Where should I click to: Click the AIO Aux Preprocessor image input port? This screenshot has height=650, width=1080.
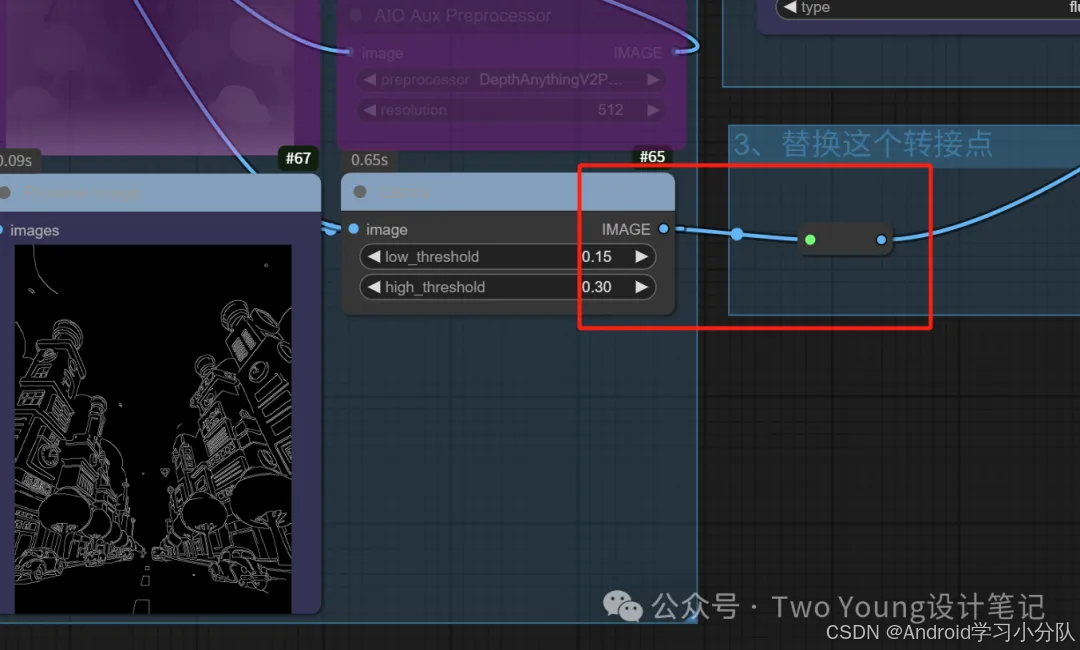tap(350, 52)
